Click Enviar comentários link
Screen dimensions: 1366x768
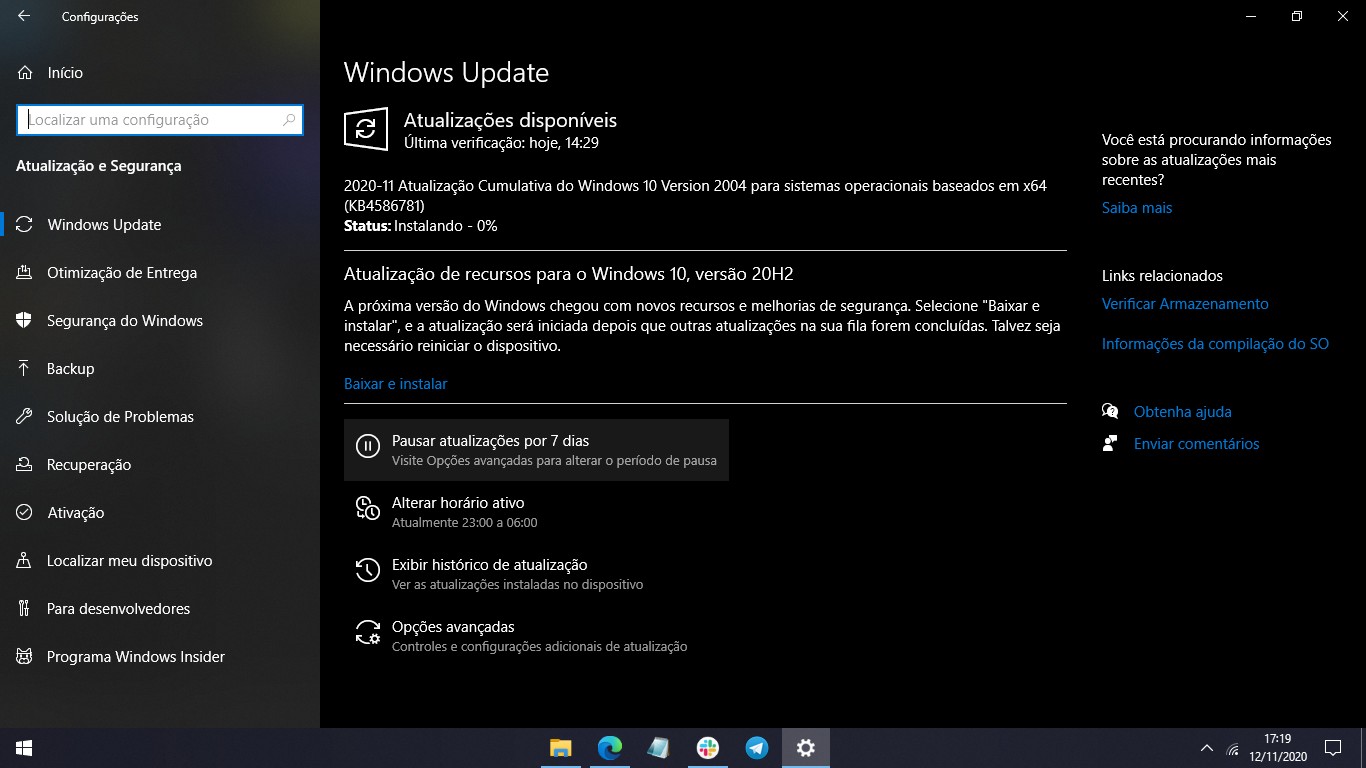click(1196, 444)
